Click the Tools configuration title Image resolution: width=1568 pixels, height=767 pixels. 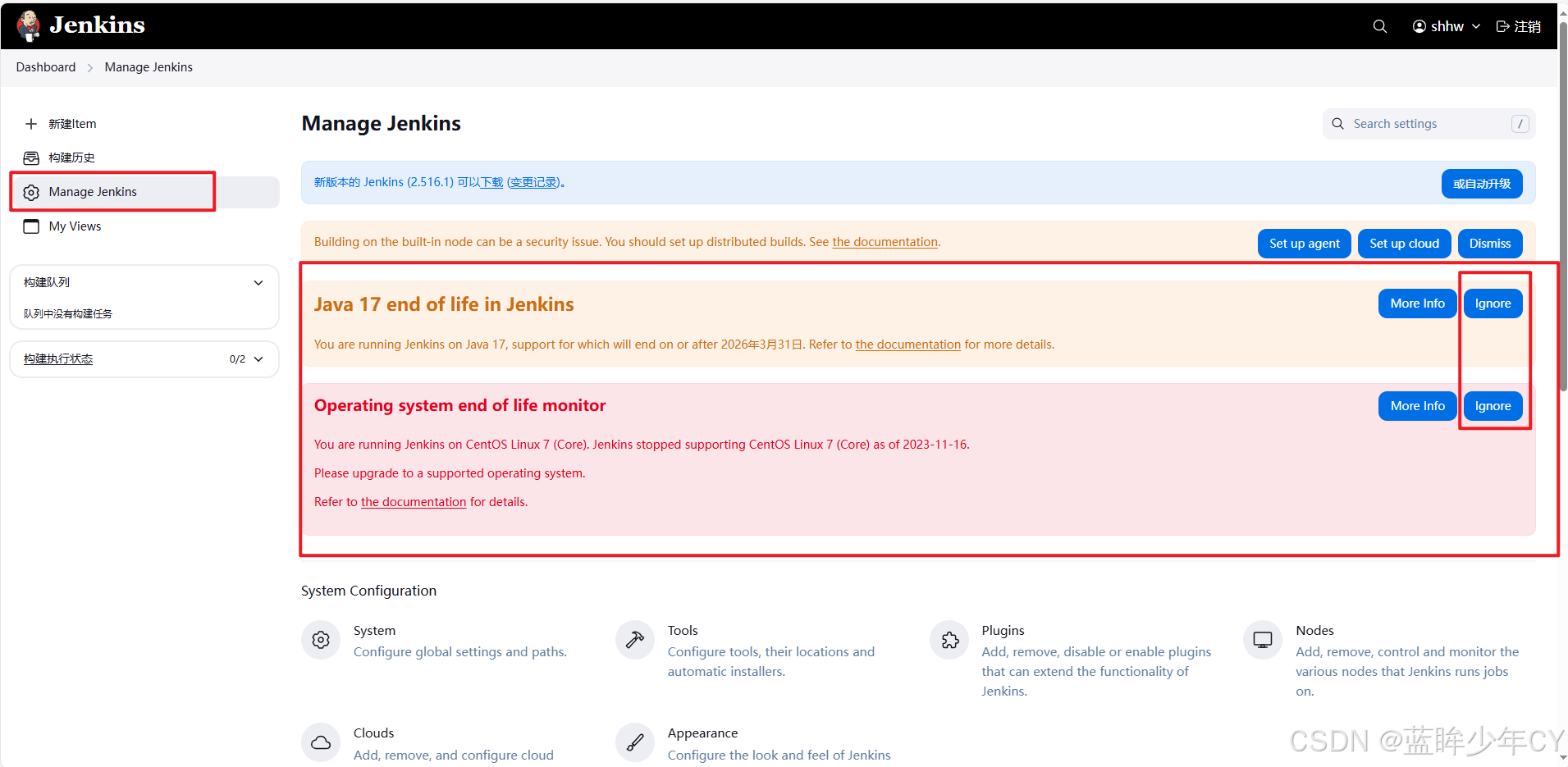click(683, 631)
